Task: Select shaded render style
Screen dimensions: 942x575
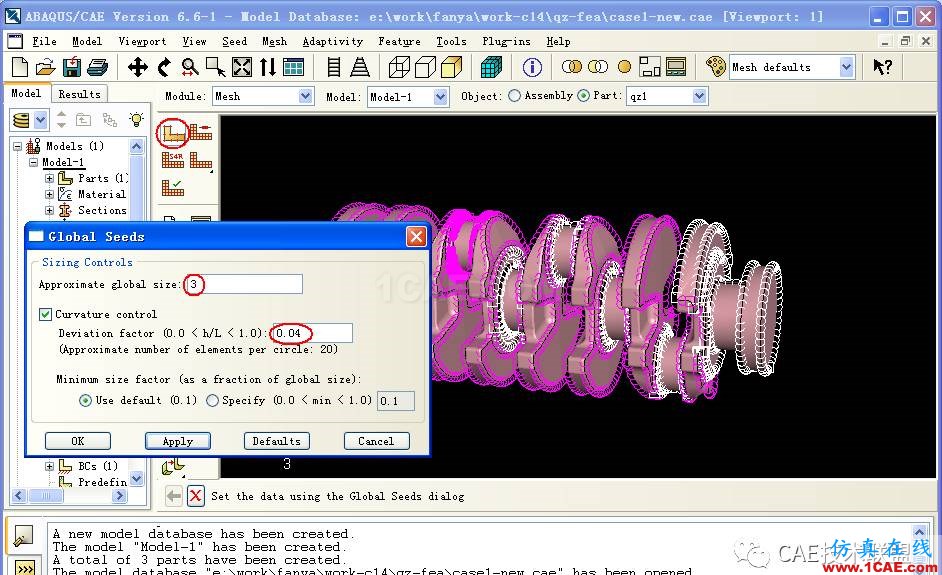Action: 451,67
